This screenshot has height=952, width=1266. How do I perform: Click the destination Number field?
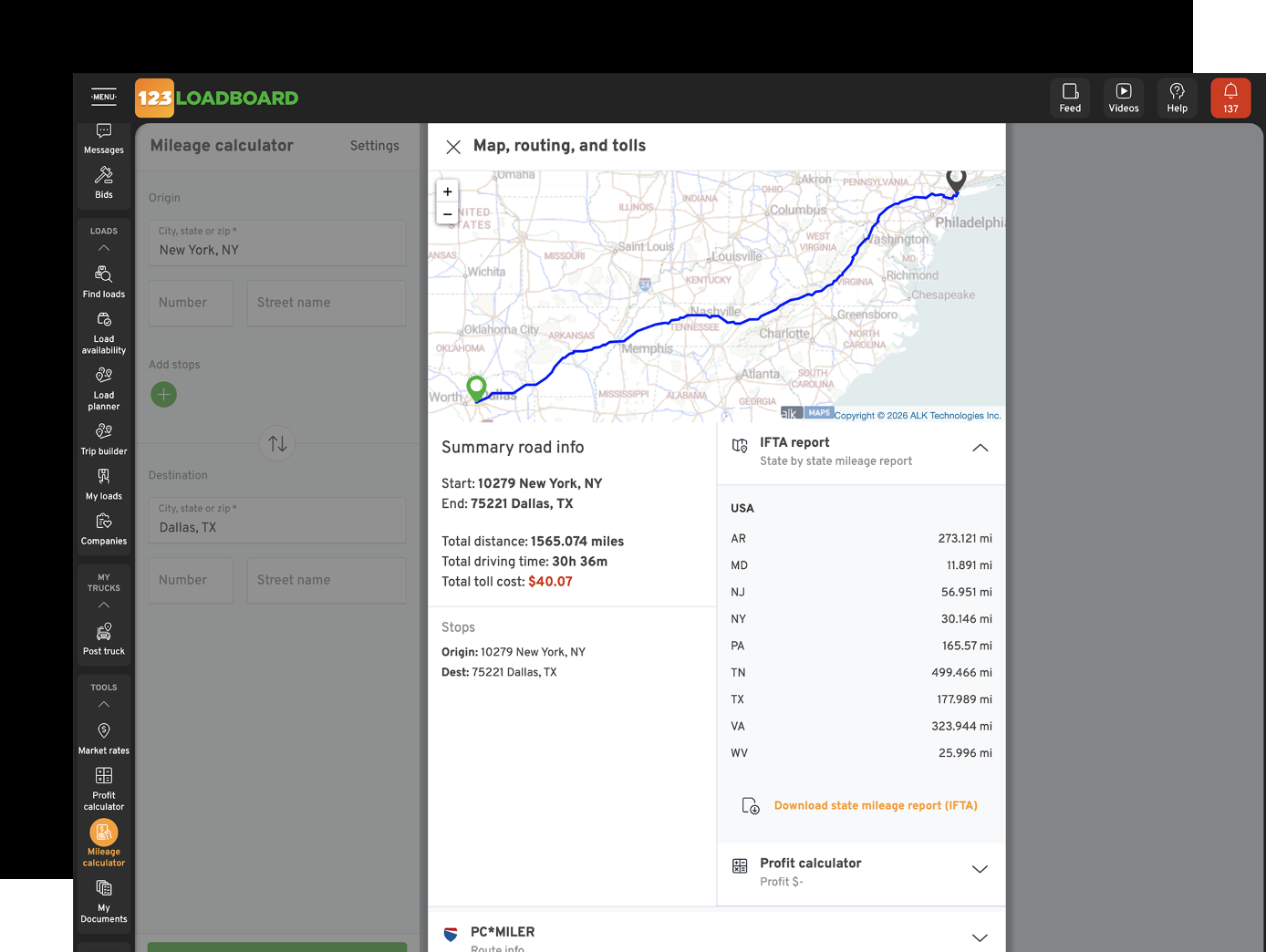click(x=191, y=580)
